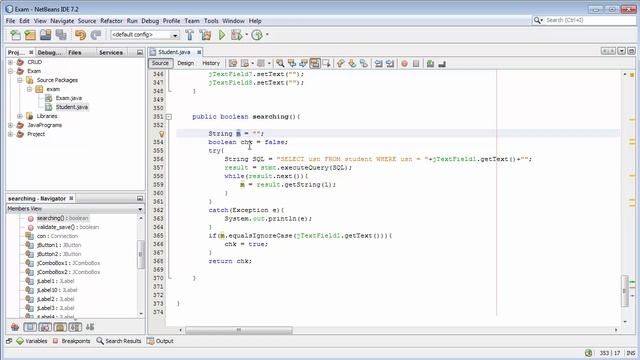Screen dimensions: 640x360
Task: Click the Uncomment editor toolbar icon
Action: [442, 63]
